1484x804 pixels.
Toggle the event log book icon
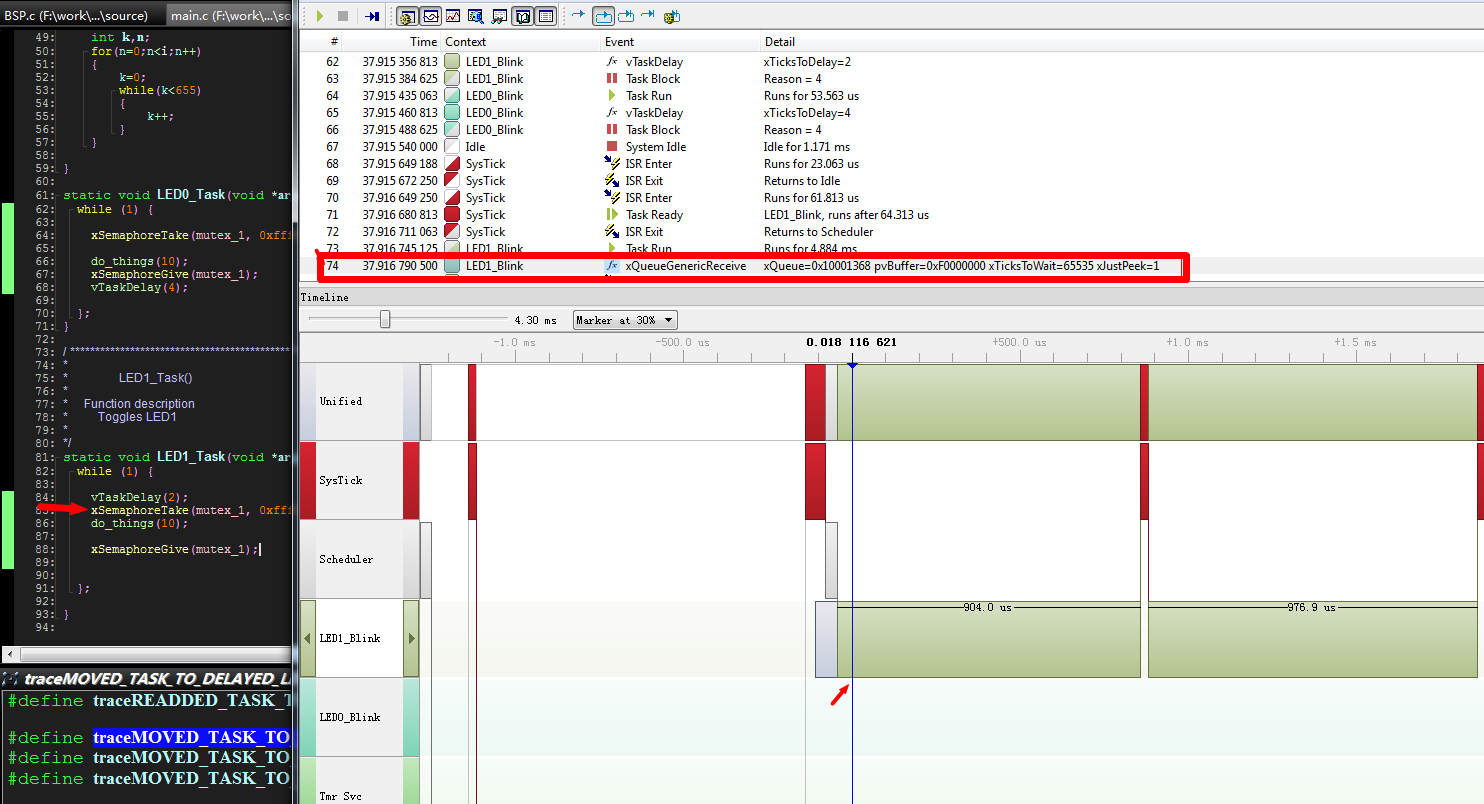523,15
